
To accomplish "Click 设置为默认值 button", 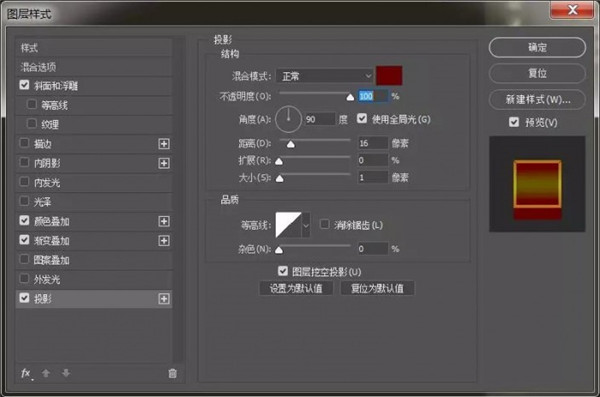I will 296,288.
